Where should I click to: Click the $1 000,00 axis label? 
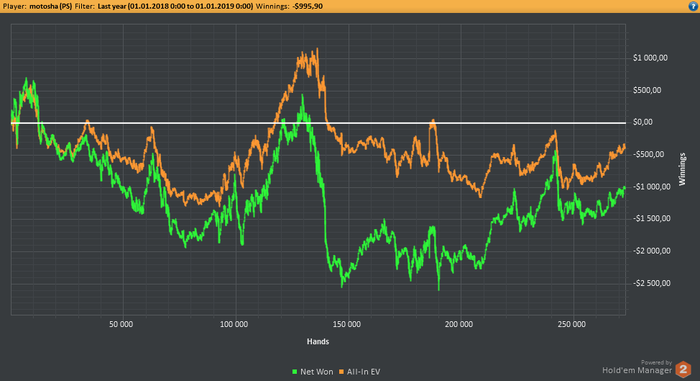pyautogui.click(x=650, y=58)
